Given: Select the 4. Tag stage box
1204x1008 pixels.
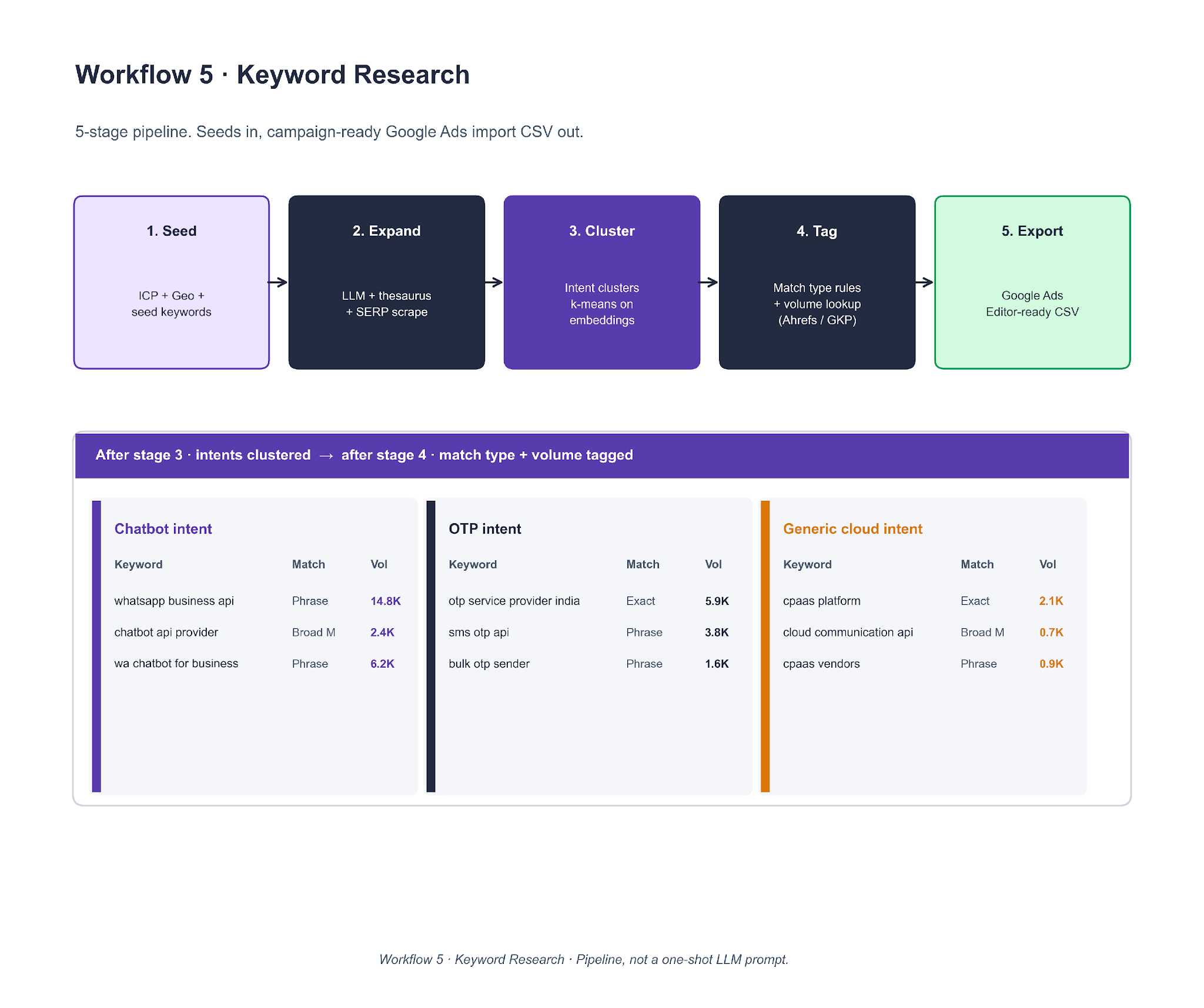Looking at the screenshot, I should pos(817,282).
